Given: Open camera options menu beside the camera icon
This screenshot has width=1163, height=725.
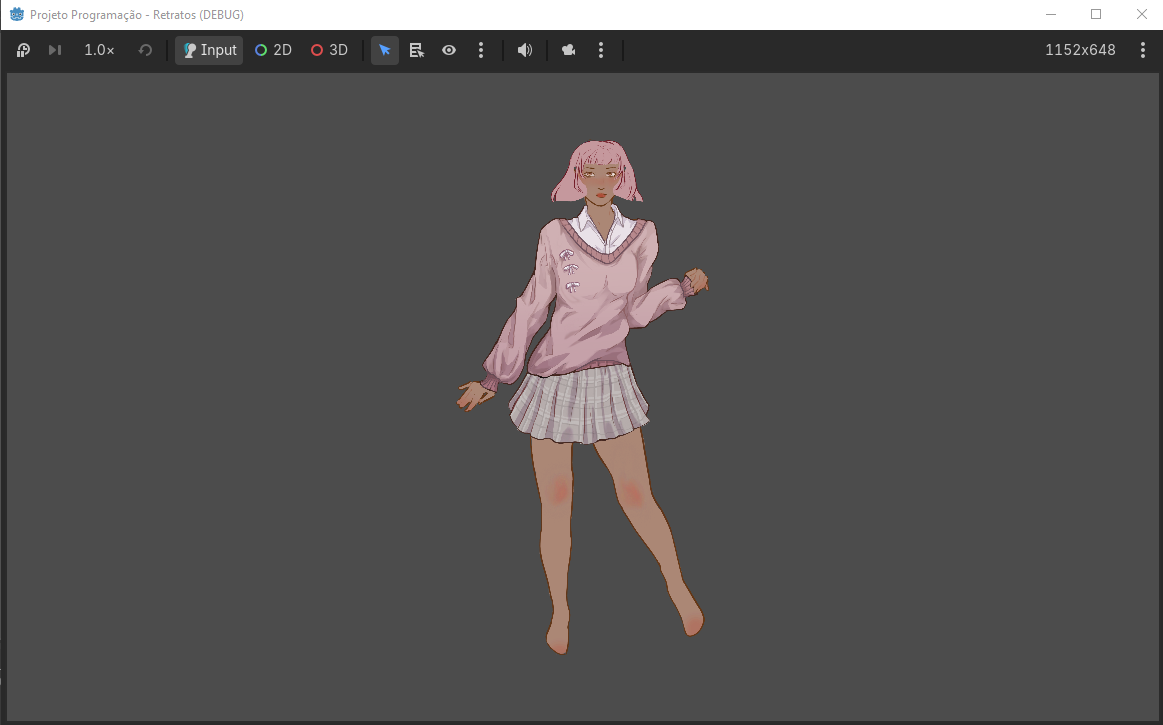Looking at the screenshot, I should click(x=601, y=50).
